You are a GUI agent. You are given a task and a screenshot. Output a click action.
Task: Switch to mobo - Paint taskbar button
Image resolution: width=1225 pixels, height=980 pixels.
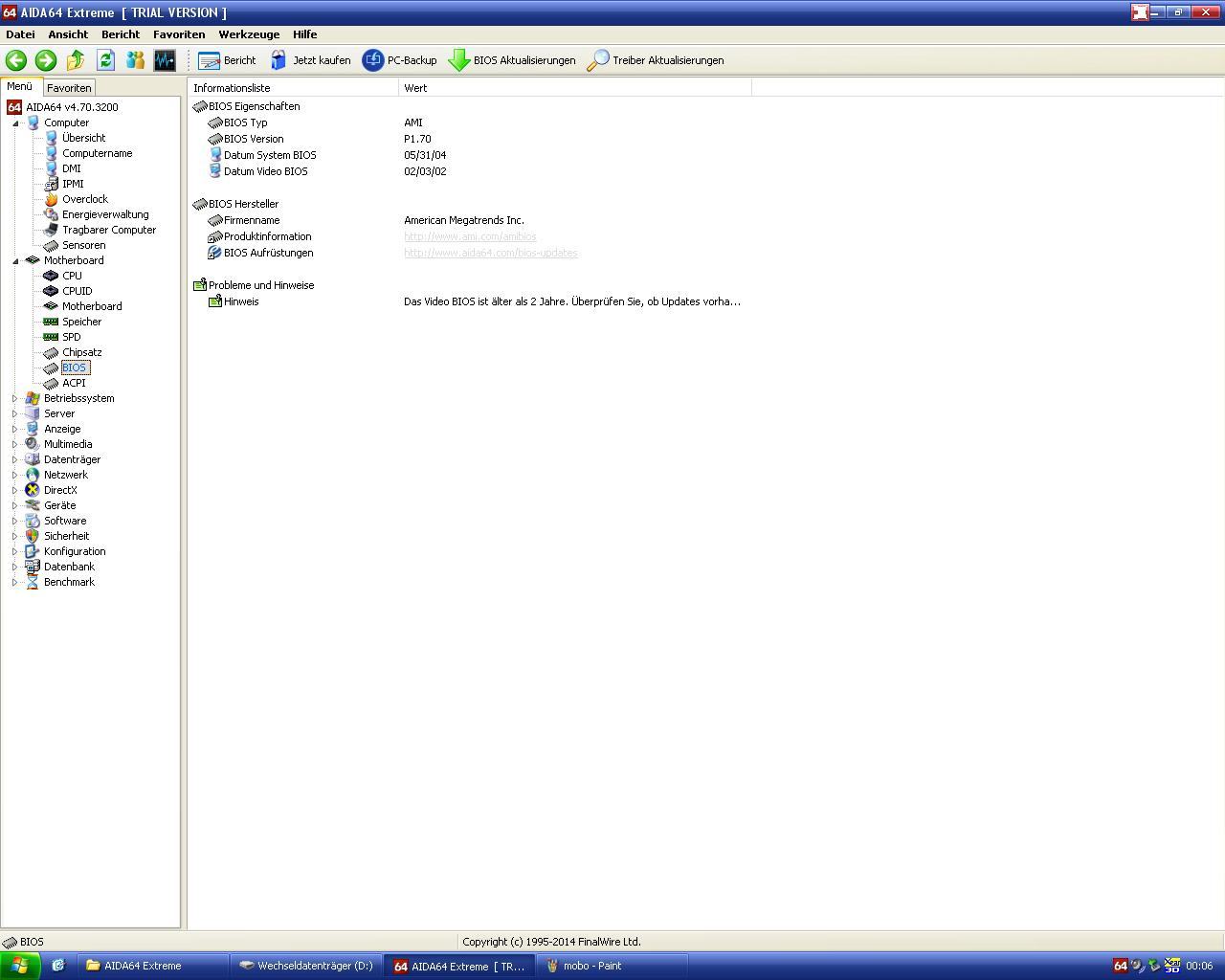click(x=612, y=966)
